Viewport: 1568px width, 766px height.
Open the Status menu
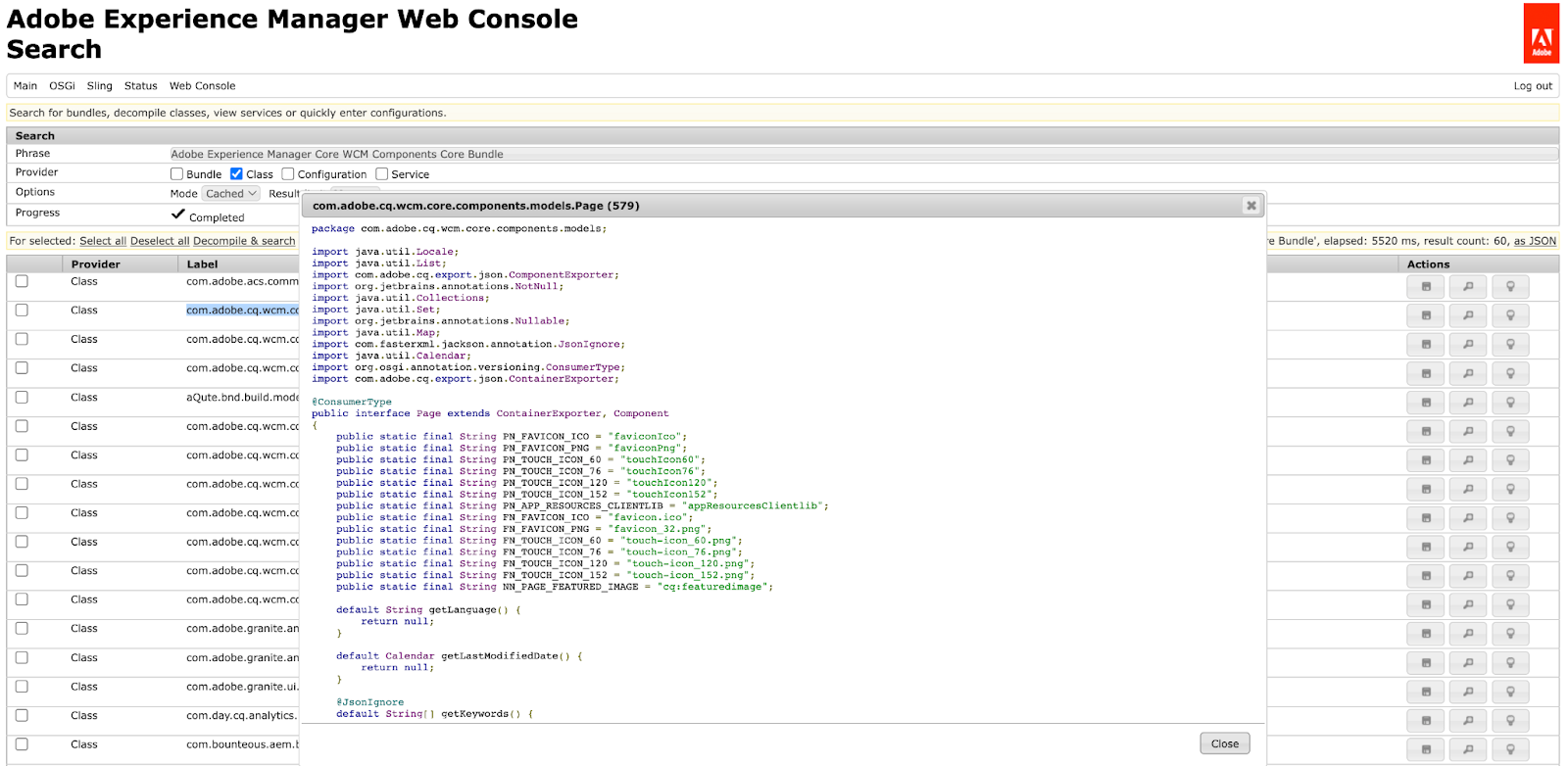140,86
